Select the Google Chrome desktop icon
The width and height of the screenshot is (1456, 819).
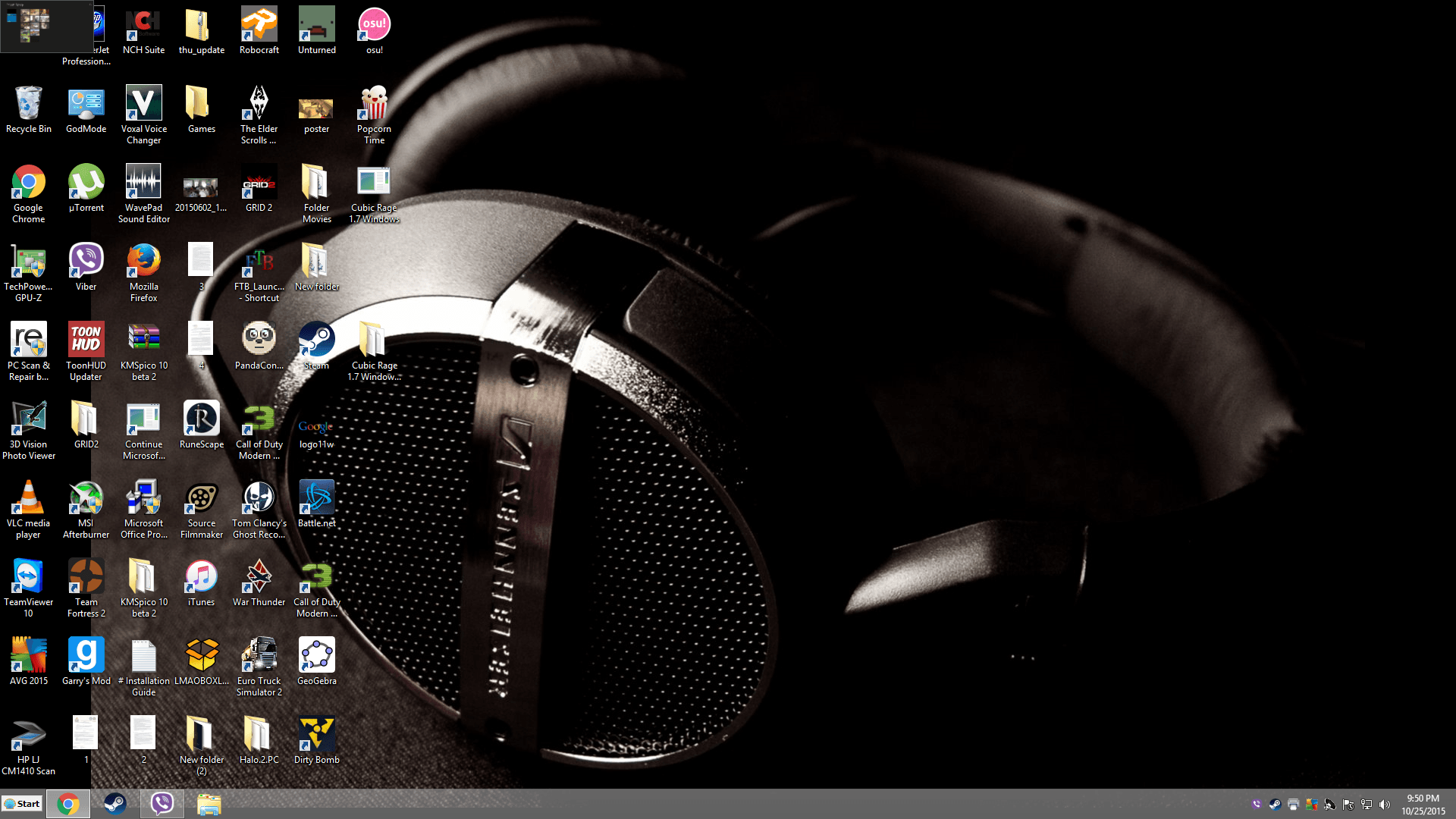click(x=29, y=183)
